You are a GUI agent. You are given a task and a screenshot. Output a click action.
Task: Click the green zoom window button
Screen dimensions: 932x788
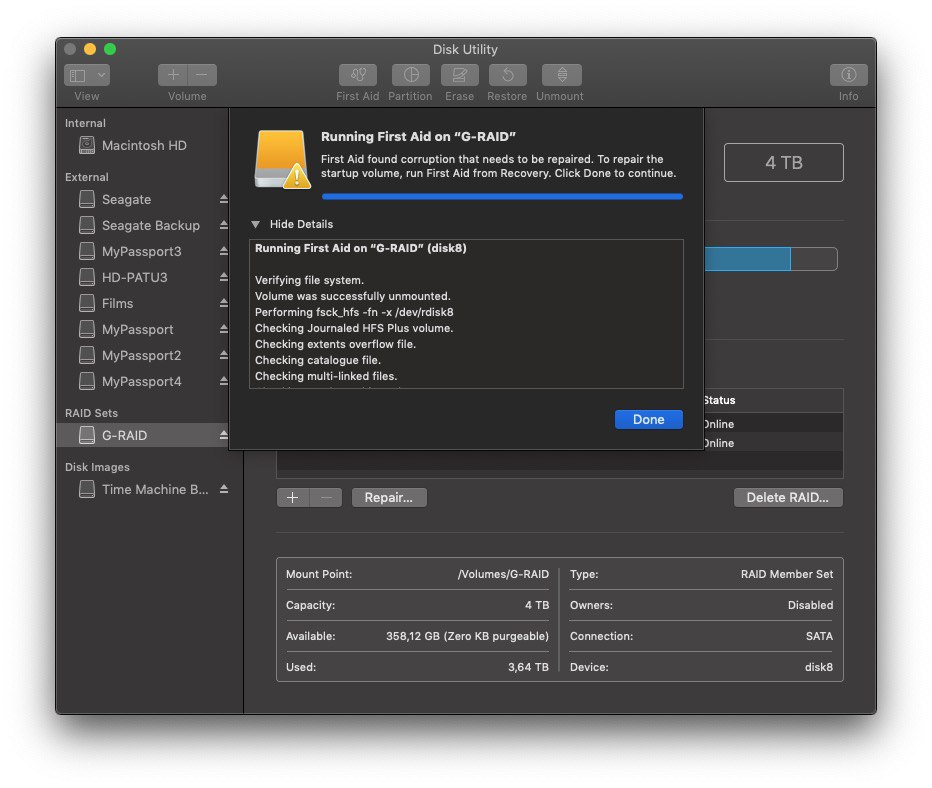pos(110,49)
